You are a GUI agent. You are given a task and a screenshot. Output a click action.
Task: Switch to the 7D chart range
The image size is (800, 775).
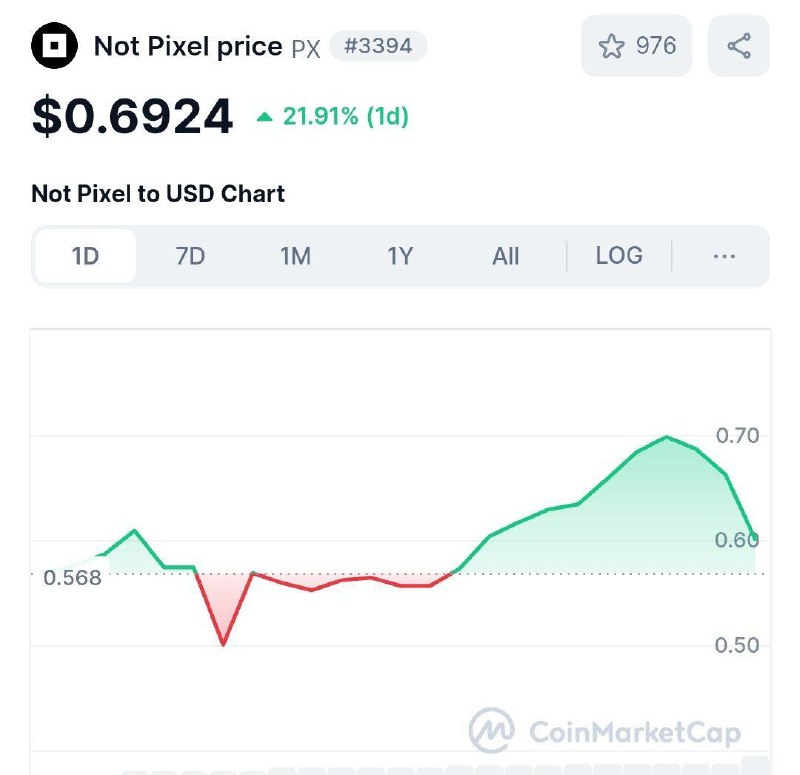click(190, 256)
